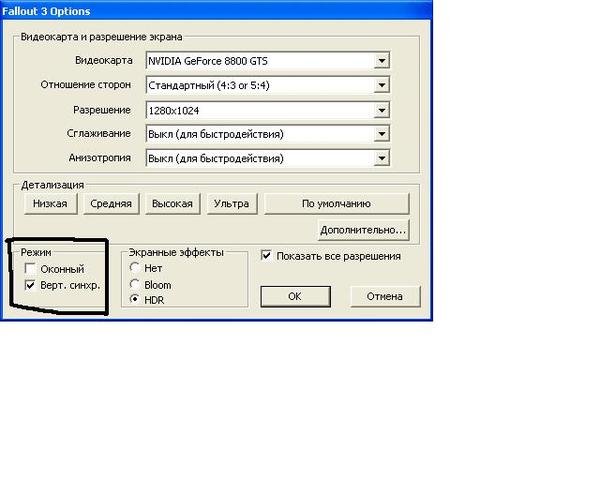Image resolution: width=600 pixels, height=480 pixels.
Task: Open the Видеокарта dropdown arrow
Action: coord(381,60)
